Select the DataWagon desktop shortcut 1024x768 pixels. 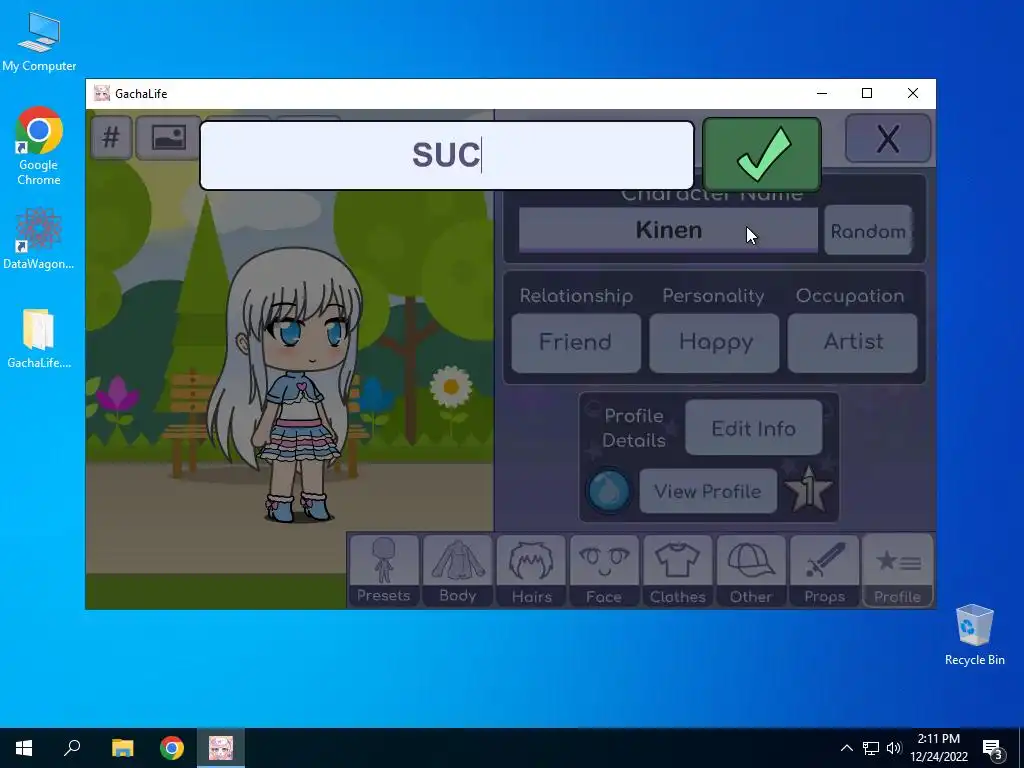pyautogui.click(x=39, y=238)
